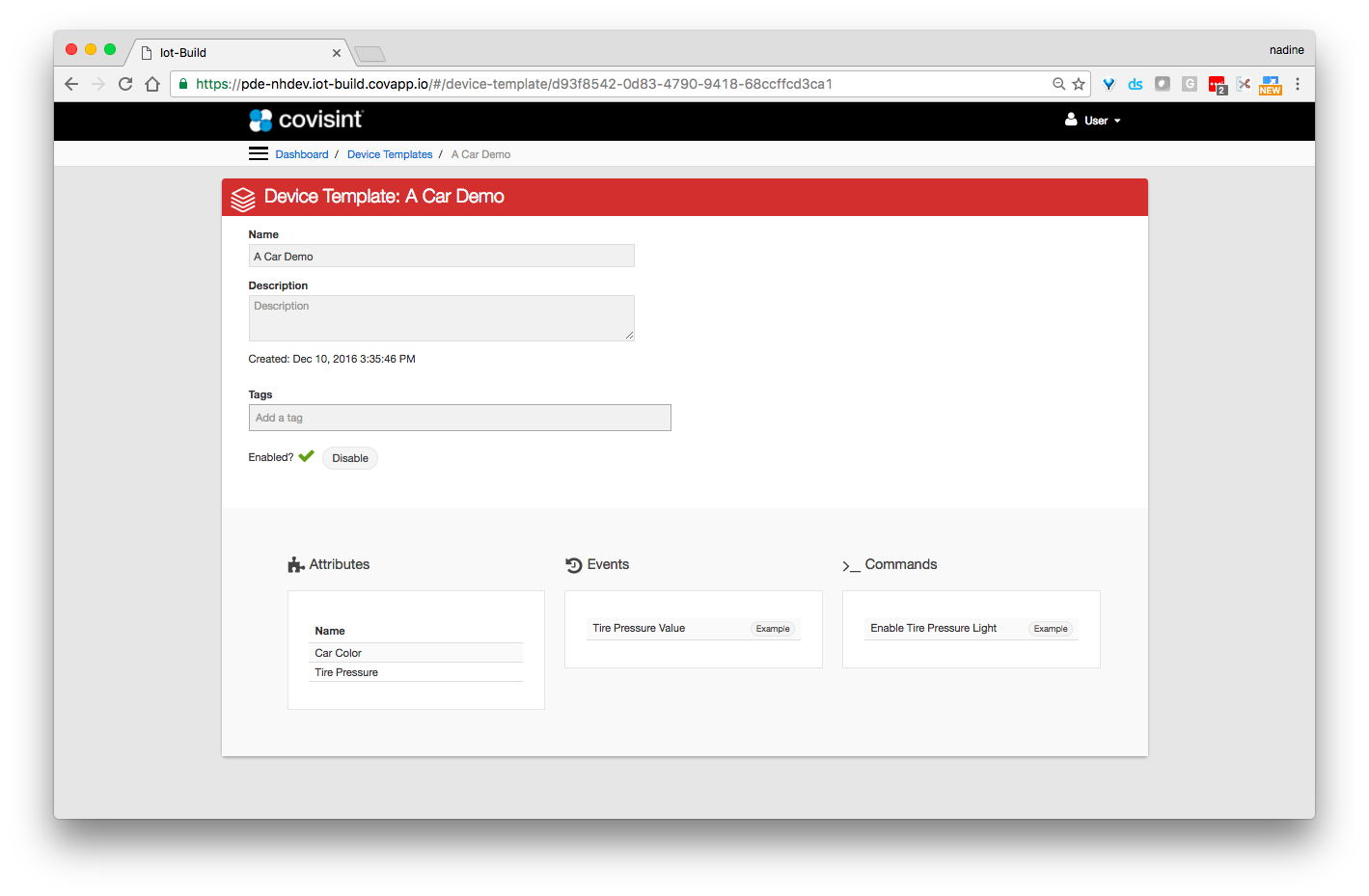The height and width of the screenshot is (896, 1369).
Task: Expand the User account dropdown
Action: click(1093, 121)
